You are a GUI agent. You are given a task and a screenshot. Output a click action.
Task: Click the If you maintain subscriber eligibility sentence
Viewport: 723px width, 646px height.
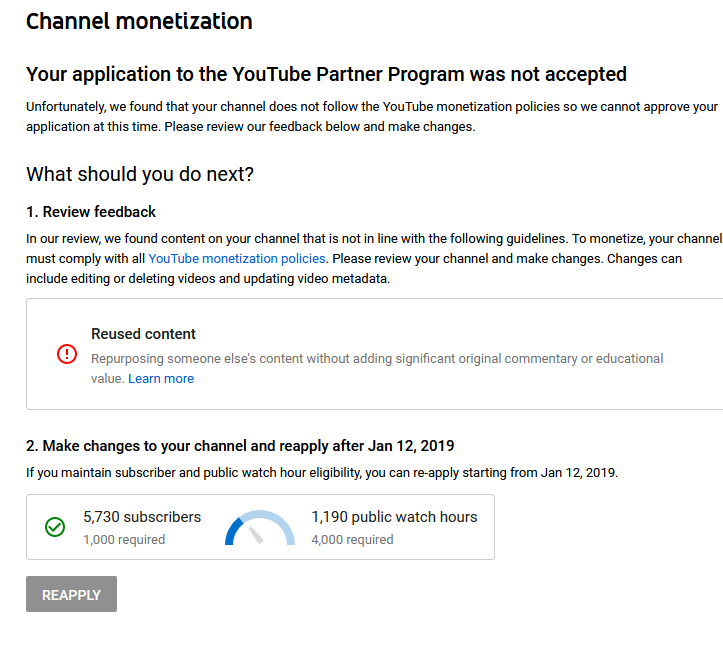pyautogui.click(x=321, y=472)
